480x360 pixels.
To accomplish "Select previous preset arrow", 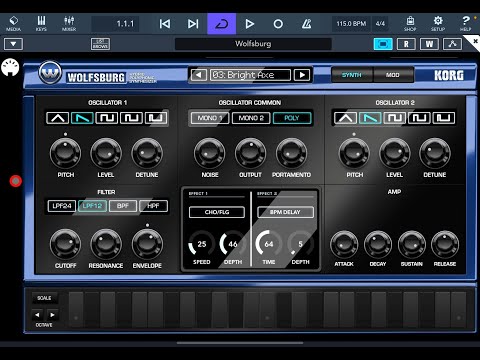I will (x=199, y=75).
